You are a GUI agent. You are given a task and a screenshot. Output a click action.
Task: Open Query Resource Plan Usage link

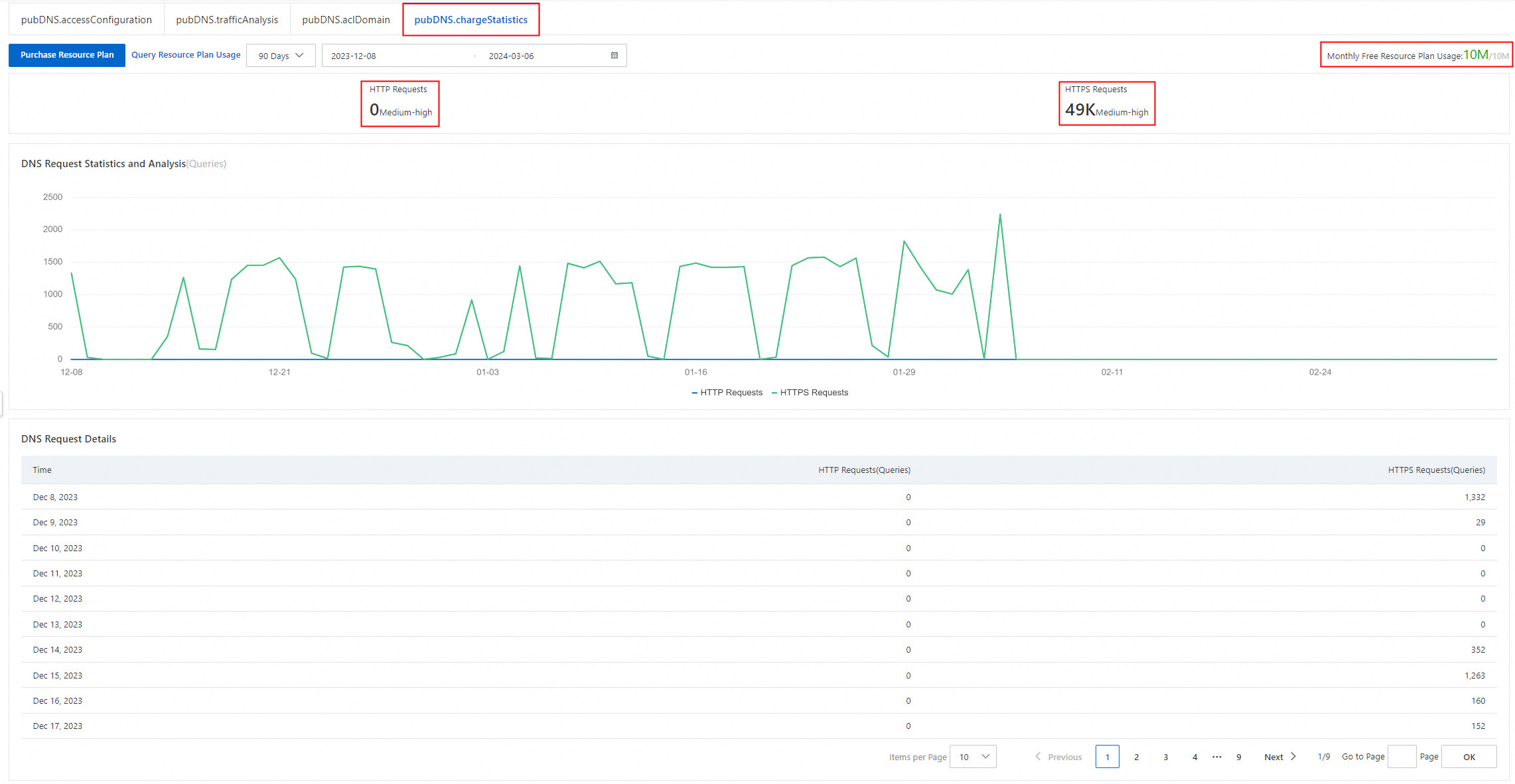186,55
